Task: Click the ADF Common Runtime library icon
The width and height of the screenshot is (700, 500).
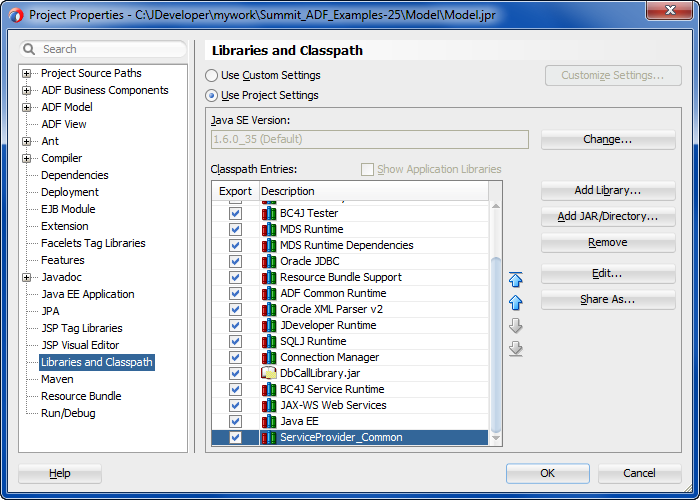Action: pyautogui.click(x=269, y=294)
